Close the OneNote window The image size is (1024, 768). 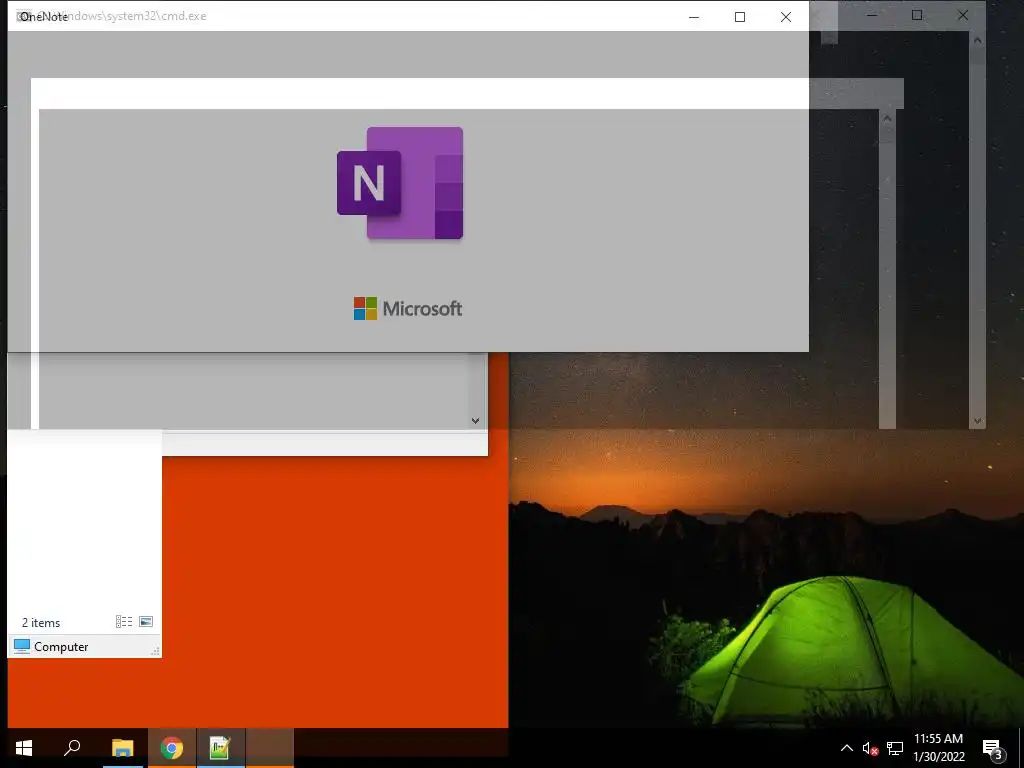click(786, 17)
